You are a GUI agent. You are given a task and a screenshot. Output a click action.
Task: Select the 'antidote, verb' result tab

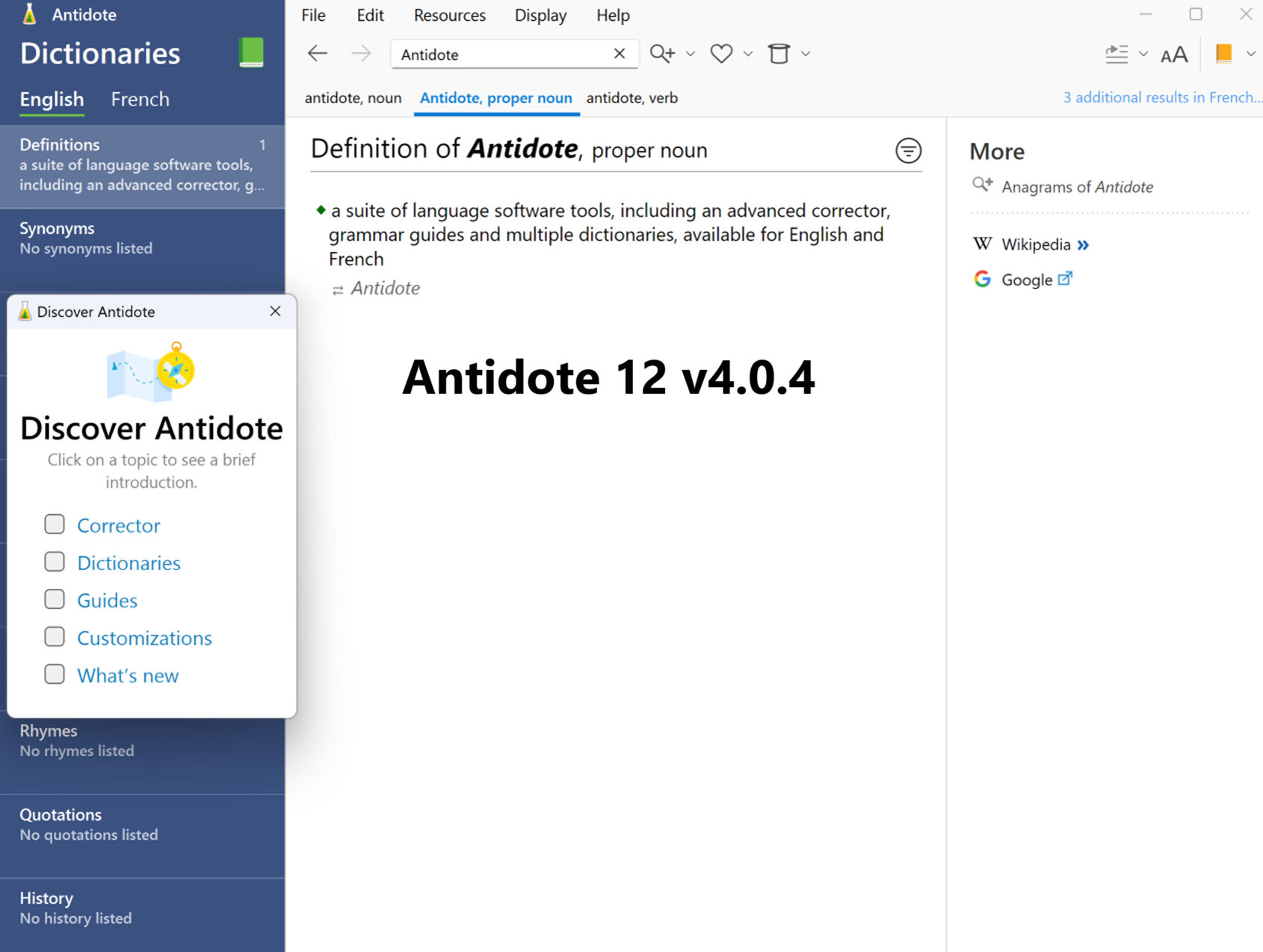(632, 98)
